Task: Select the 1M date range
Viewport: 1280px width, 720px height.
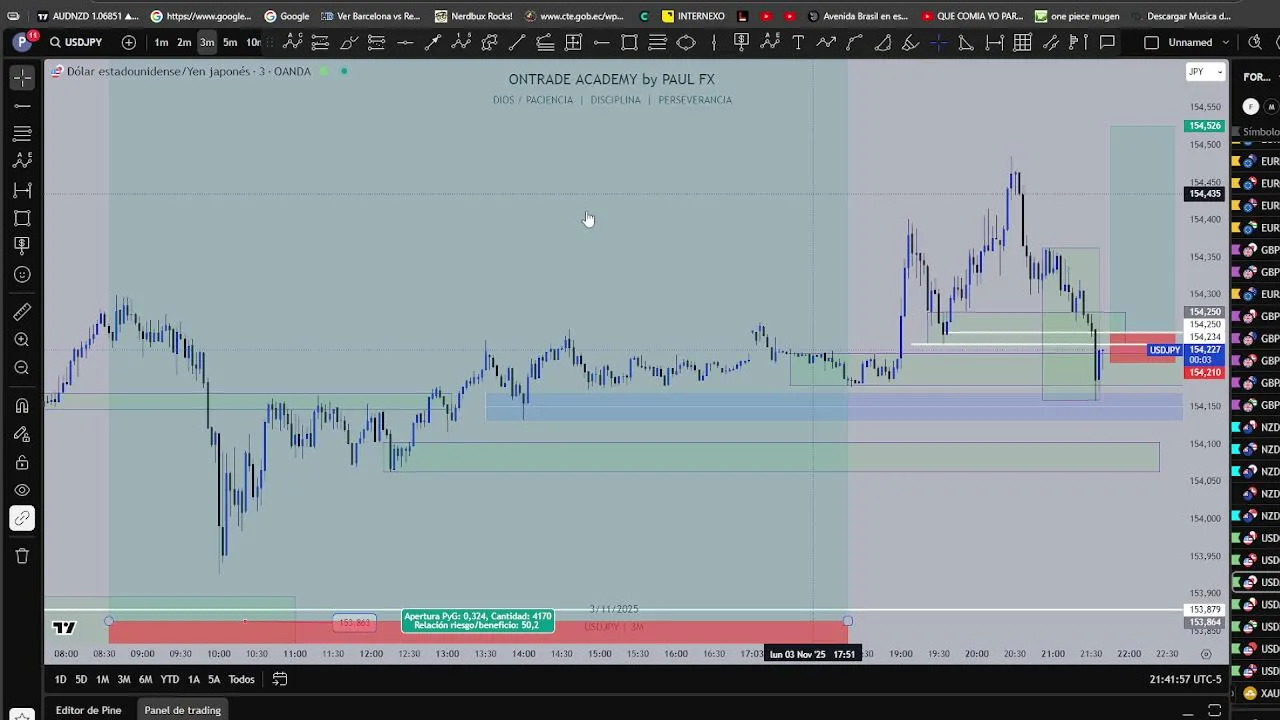Action: 102,679
